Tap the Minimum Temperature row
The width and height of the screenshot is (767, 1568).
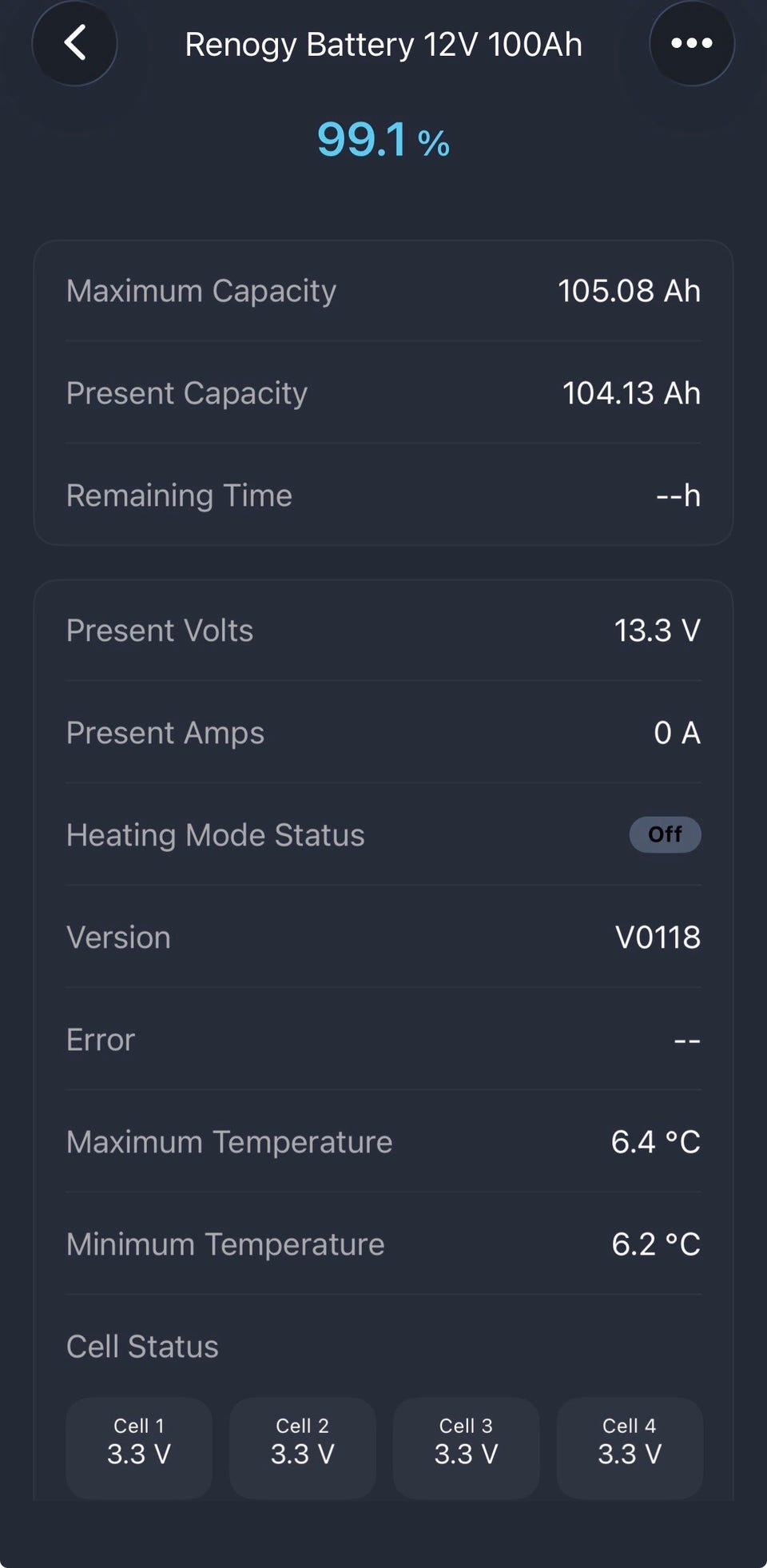pos(383,1244)
